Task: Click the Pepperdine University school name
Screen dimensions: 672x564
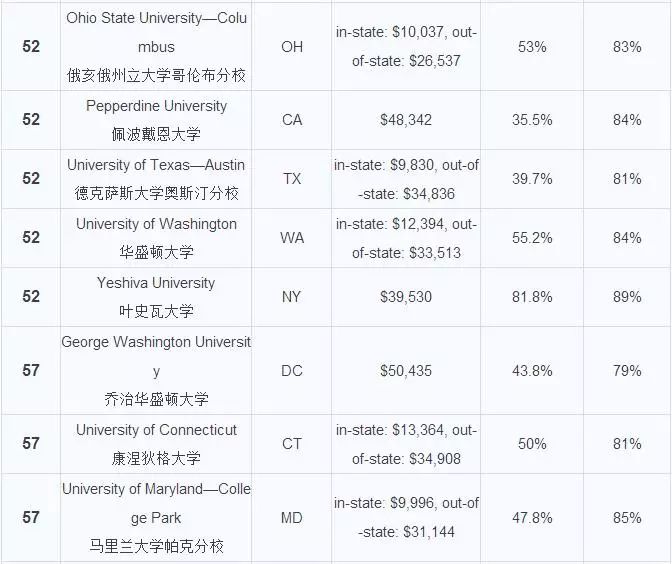Action: [156, 106]
